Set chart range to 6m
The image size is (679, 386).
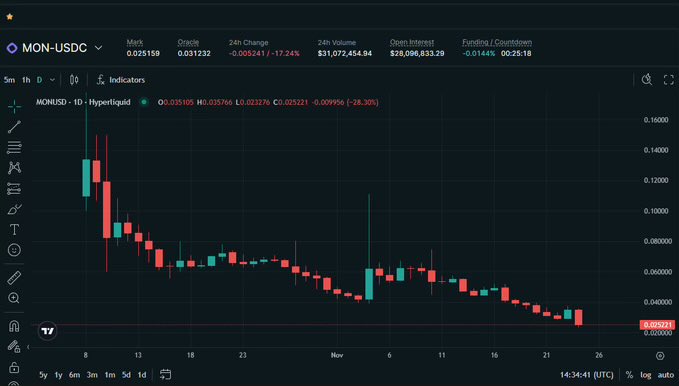tap(74, 375)
